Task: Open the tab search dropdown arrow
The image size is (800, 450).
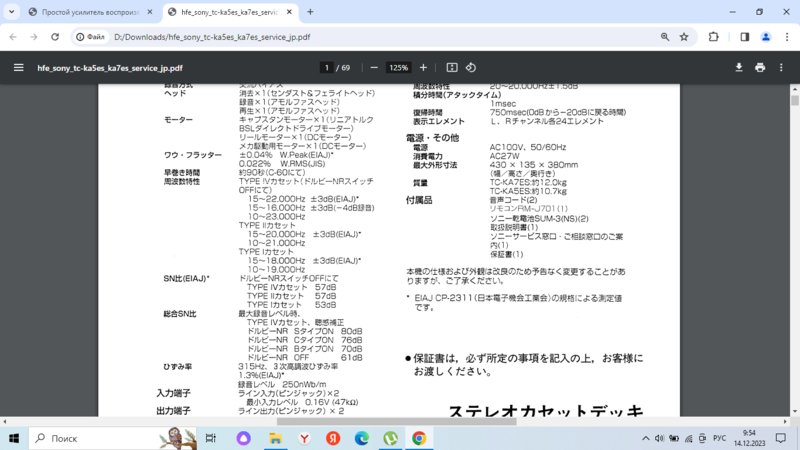Action: (11, 12)
